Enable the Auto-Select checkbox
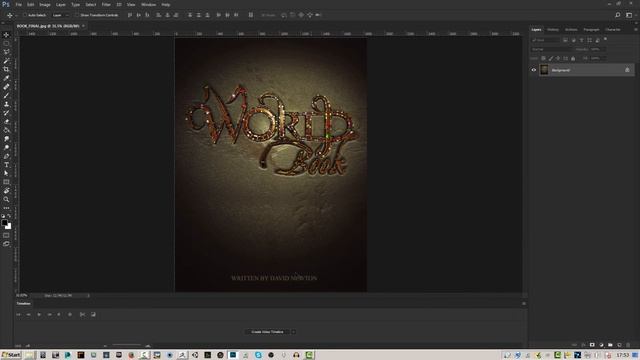Viewport: 640px width, 360px height. tap(24, 15)
